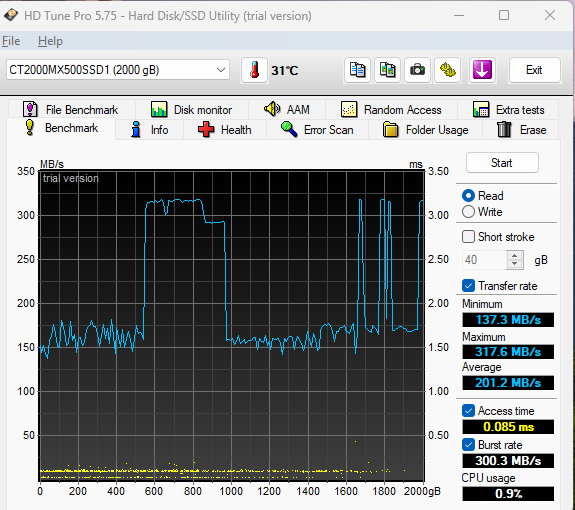Close the HD Tune Pro window
This screenshot has height=510, width=575.
(550, 15)
